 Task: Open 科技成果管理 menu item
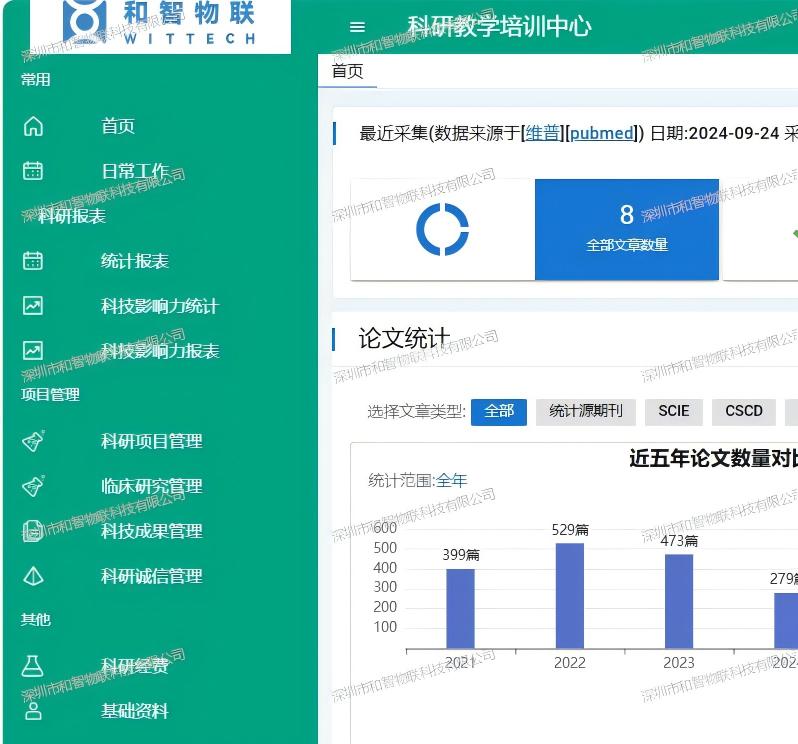(152, 531)
